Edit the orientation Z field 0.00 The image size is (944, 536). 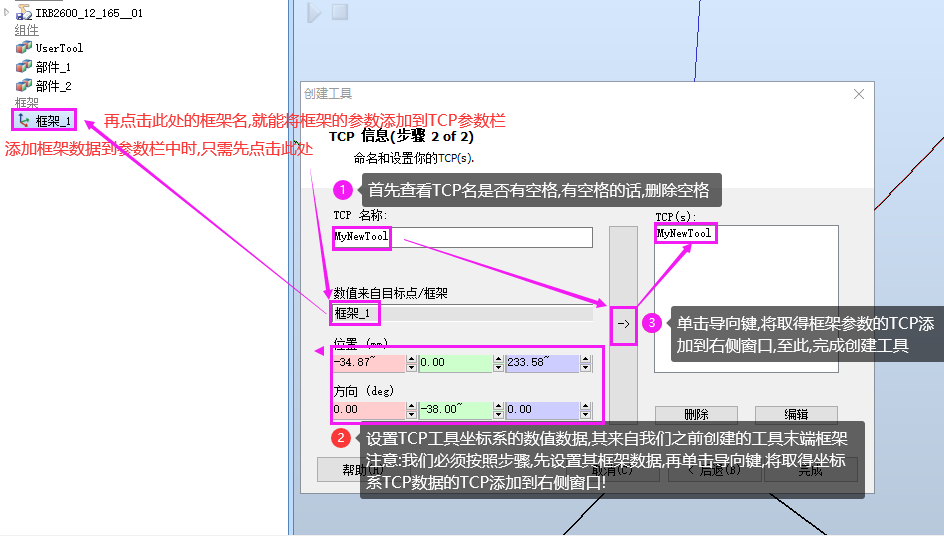tap(542, 410)
